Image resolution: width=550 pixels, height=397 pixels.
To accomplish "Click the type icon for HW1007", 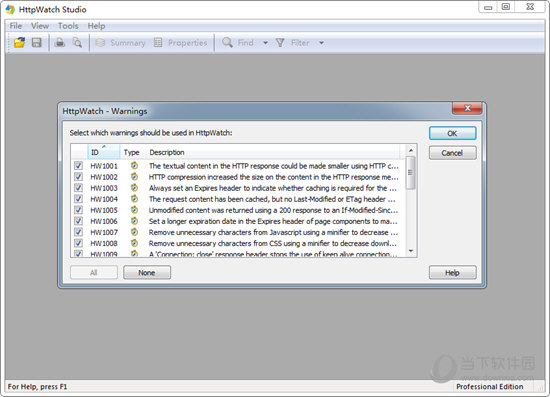I will 134,232.
